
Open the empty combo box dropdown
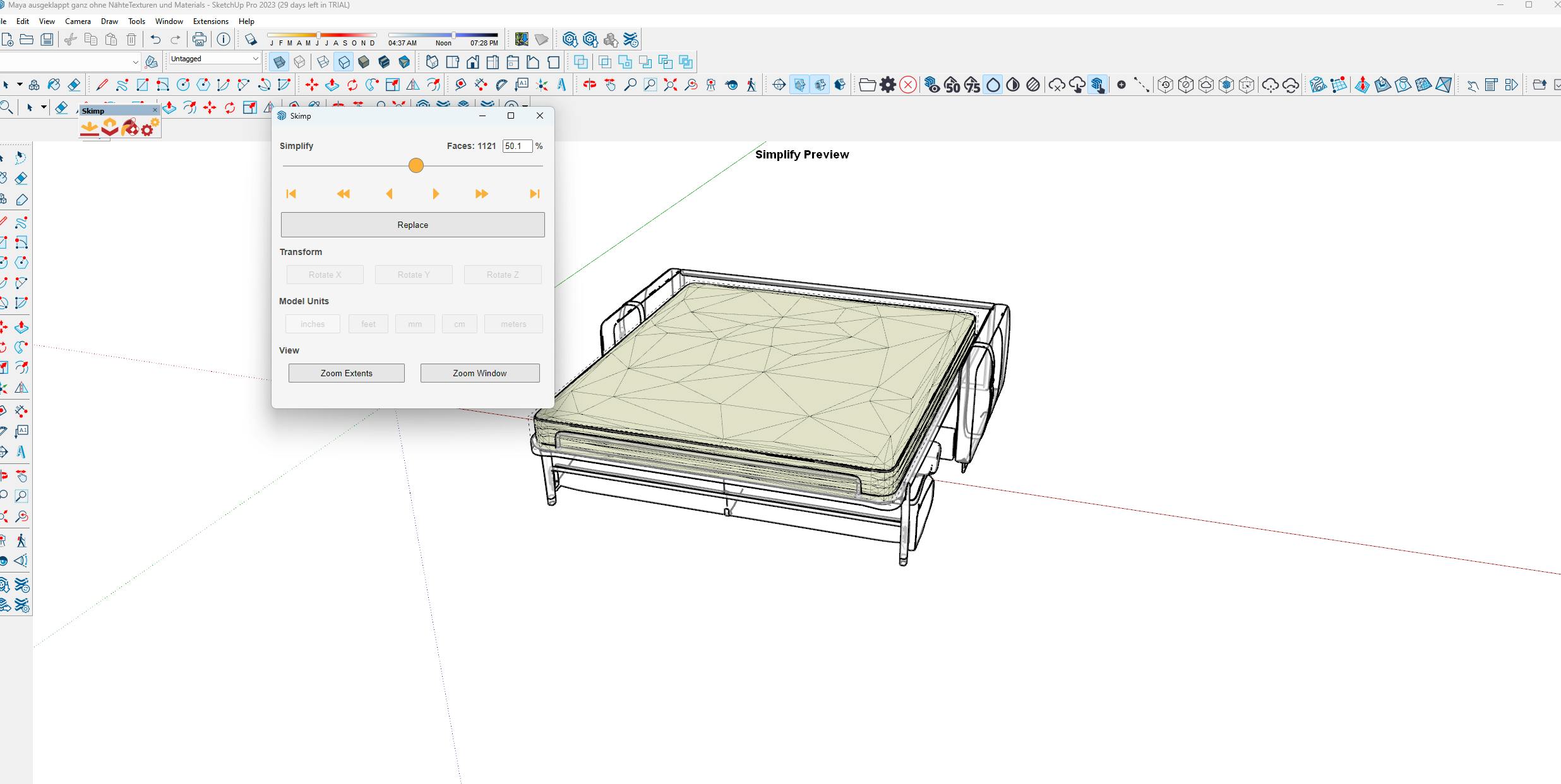135,62
